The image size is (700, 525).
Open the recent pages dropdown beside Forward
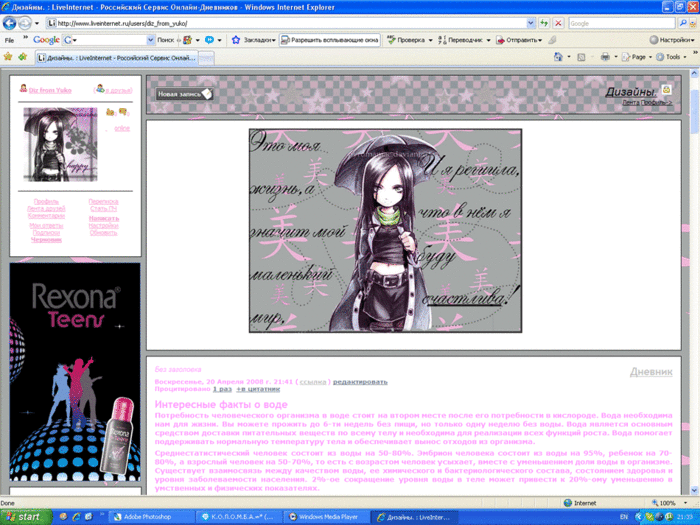pyautogui.click(x=37, y=23)
